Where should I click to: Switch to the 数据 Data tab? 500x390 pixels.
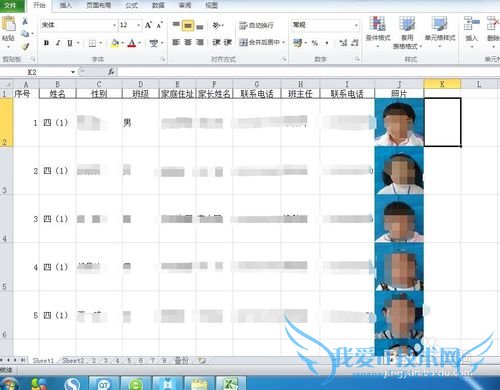(158, 5)
